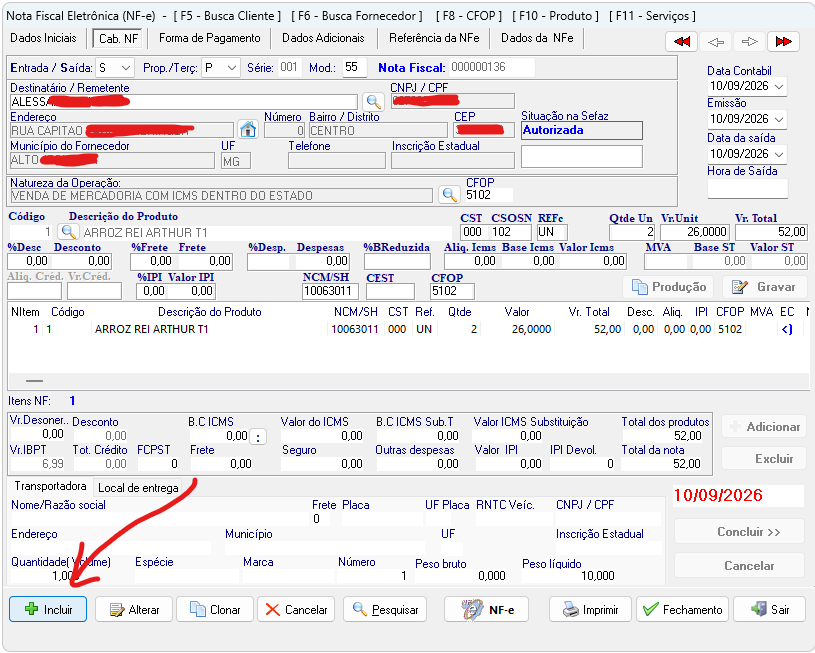815x653 pixels.
Task: Open the Data Contabil date picker
Action: tap(779, 86)
